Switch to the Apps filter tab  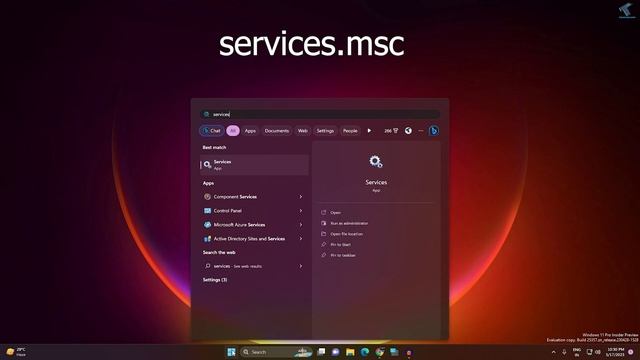[250, 131]
